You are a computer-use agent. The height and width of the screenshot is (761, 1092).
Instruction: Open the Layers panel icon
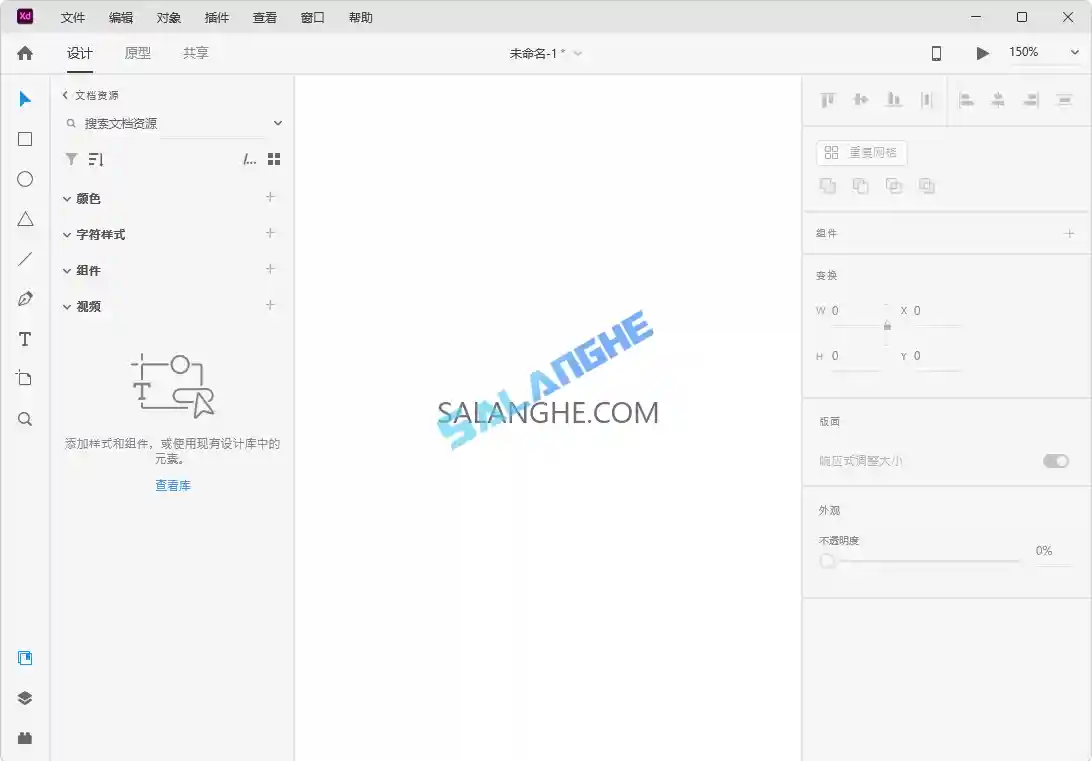(24, 698)
